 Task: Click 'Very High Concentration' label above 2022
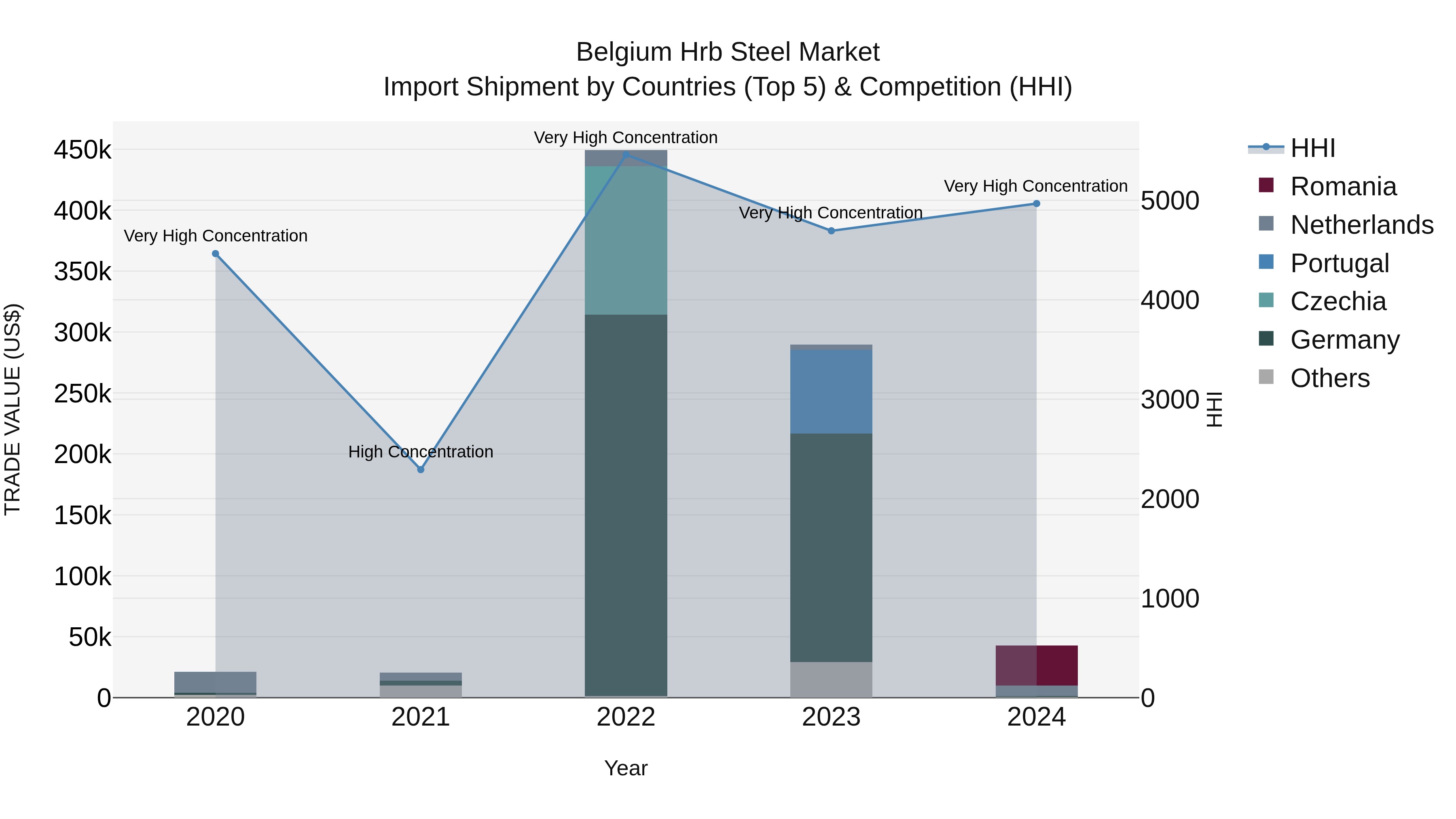coord(626,138)
